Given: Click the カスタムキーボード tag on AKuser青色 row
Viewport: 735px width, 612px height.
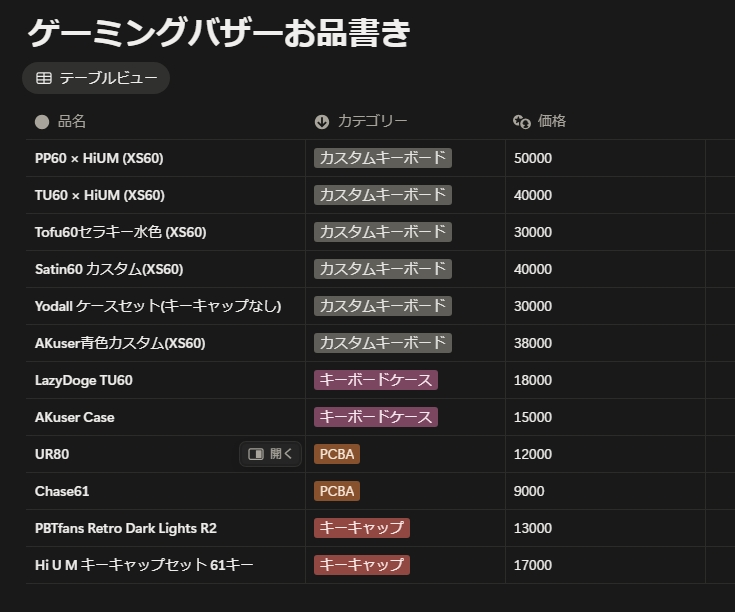Looking at the screenshot, I should pyautogui.click(x=383, y=343).
